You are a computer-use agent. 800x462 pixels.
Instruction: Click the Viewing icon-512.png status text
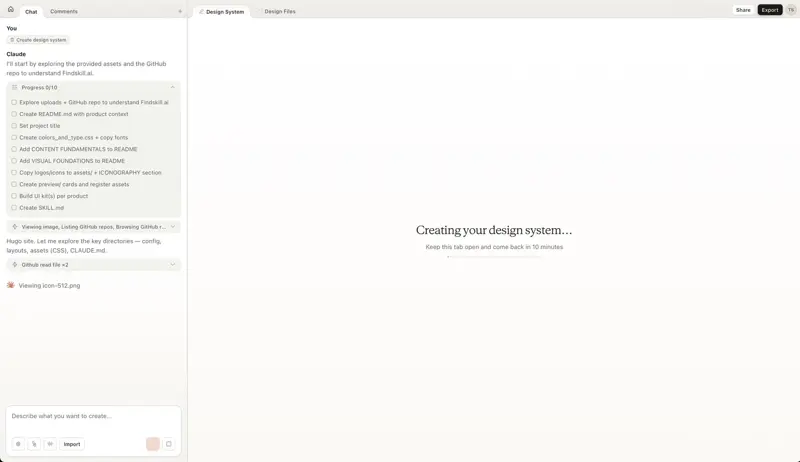click(49, 286)
